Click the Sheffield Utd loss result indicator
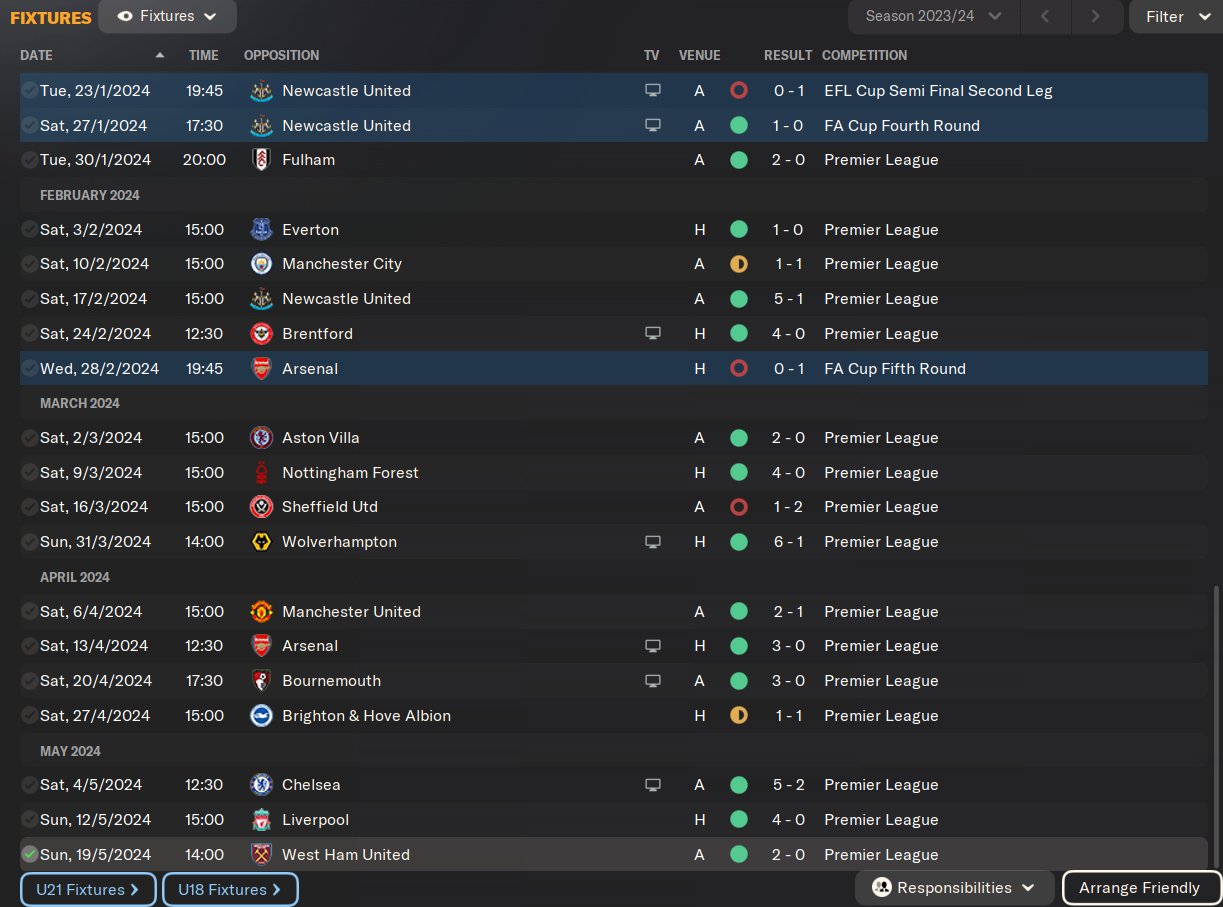This screenshot has height=907, width=1223. (x=739, y=507)
